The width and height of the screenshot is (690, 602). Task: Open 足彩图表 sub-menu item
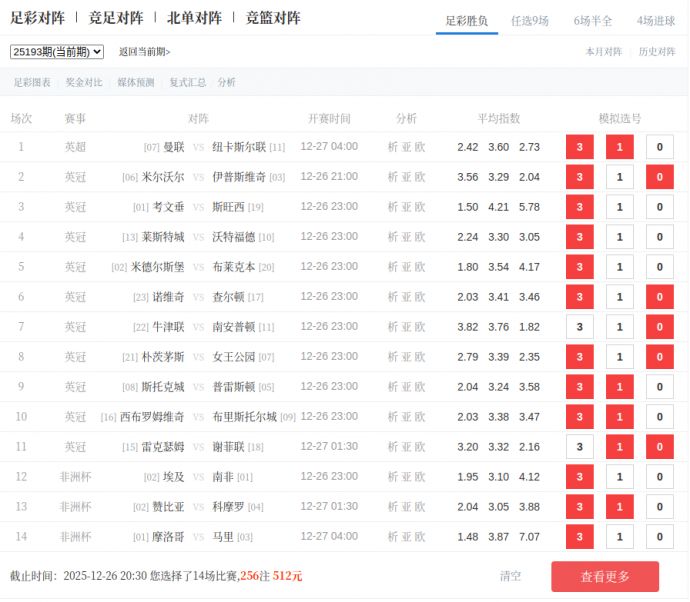coord(32,83)
